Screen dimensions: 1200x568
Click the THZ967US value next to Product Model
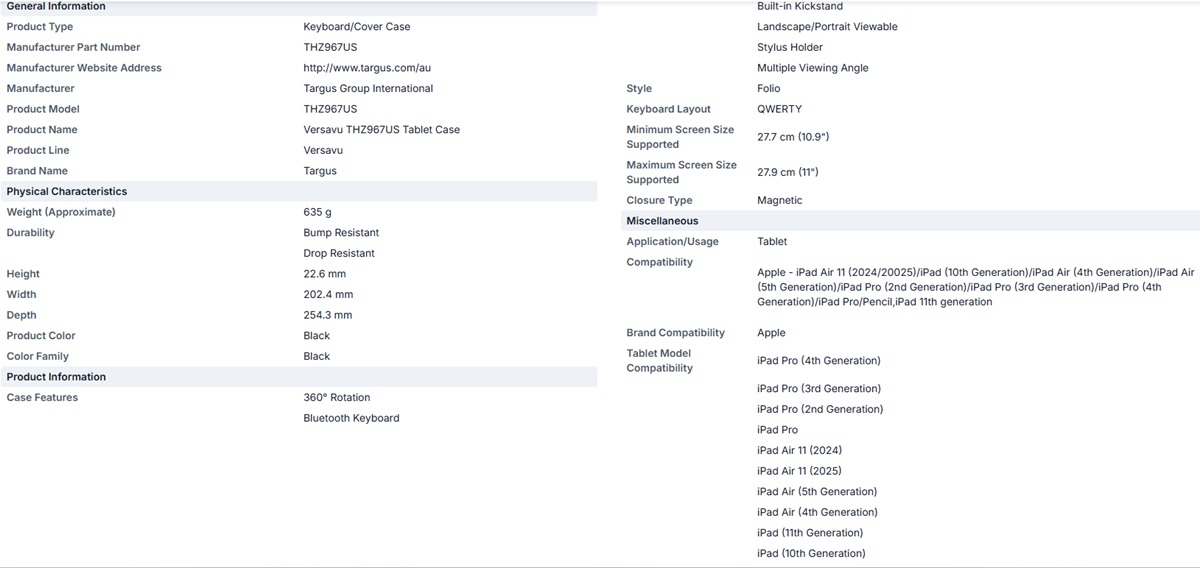[330, 109]
